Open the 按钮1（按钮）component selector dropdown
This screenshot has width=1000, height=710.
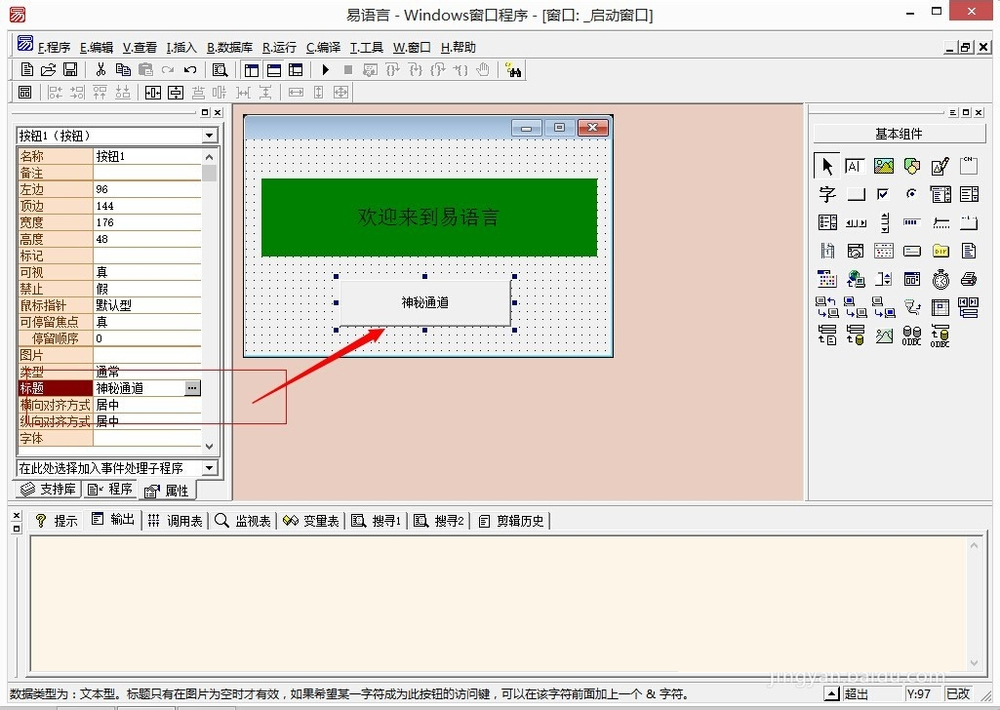(x=209, y=136)
